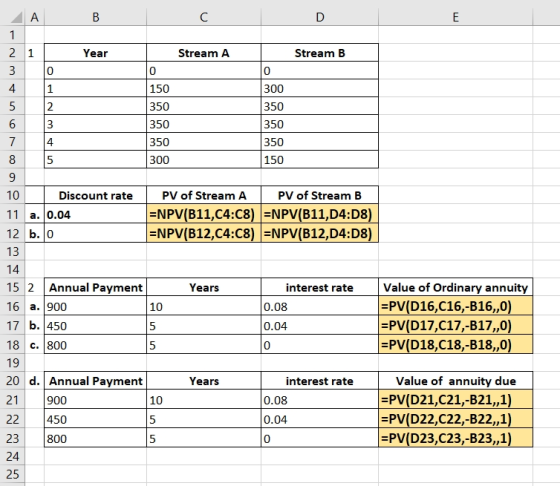Select cell with =PV(D23,C23,-B23,,1) formula

click(x=455, y=438)
